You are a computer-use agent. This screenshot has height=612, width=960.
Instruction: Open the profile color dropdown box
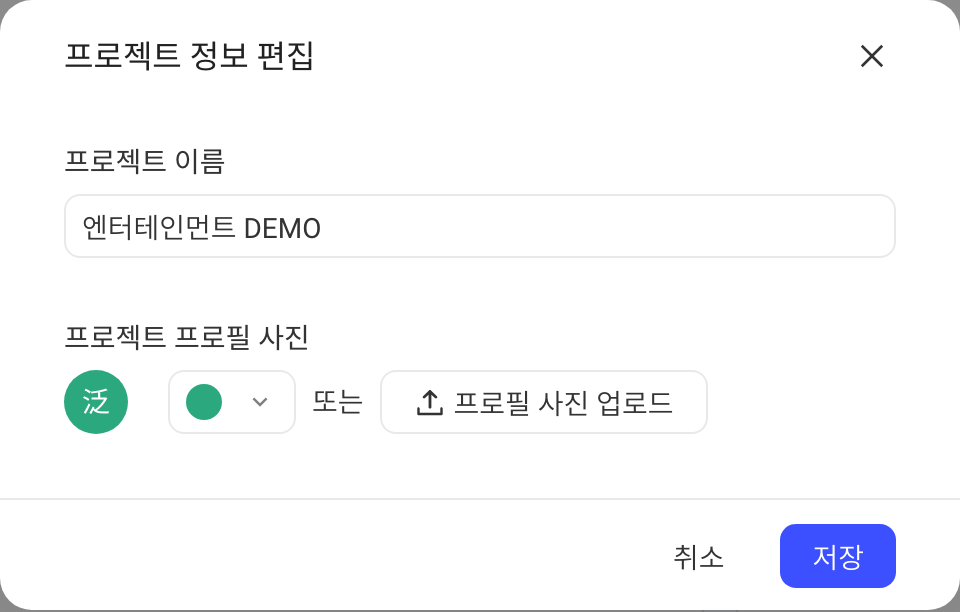pyautogui.click(x=232, y=402)
